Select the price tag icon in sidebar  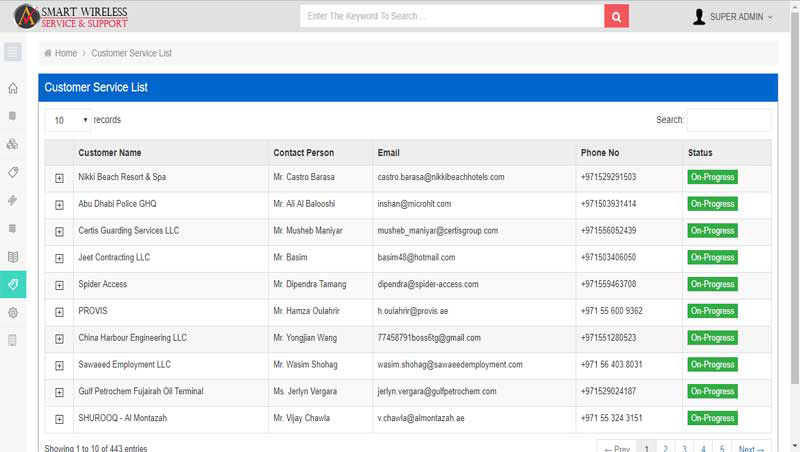click(13, 172)
